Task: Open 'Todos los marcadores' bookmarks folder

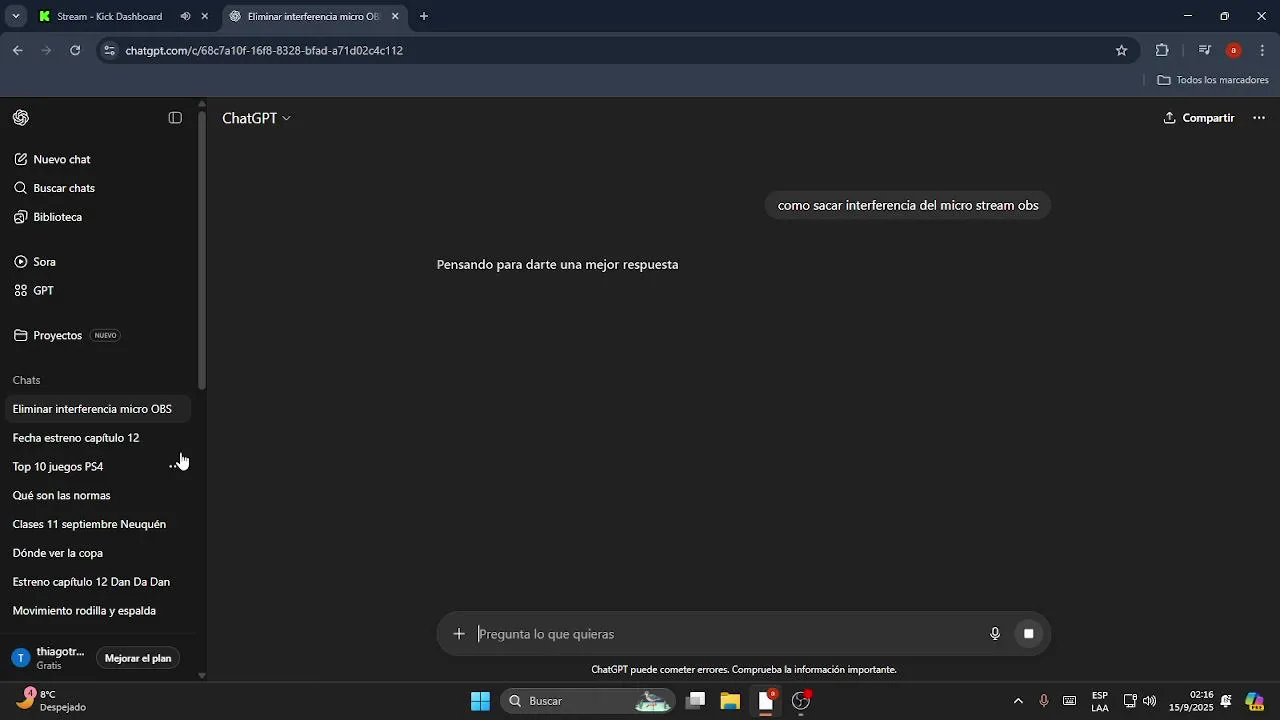Action: pyautogui.click(x=1213, y=80)
